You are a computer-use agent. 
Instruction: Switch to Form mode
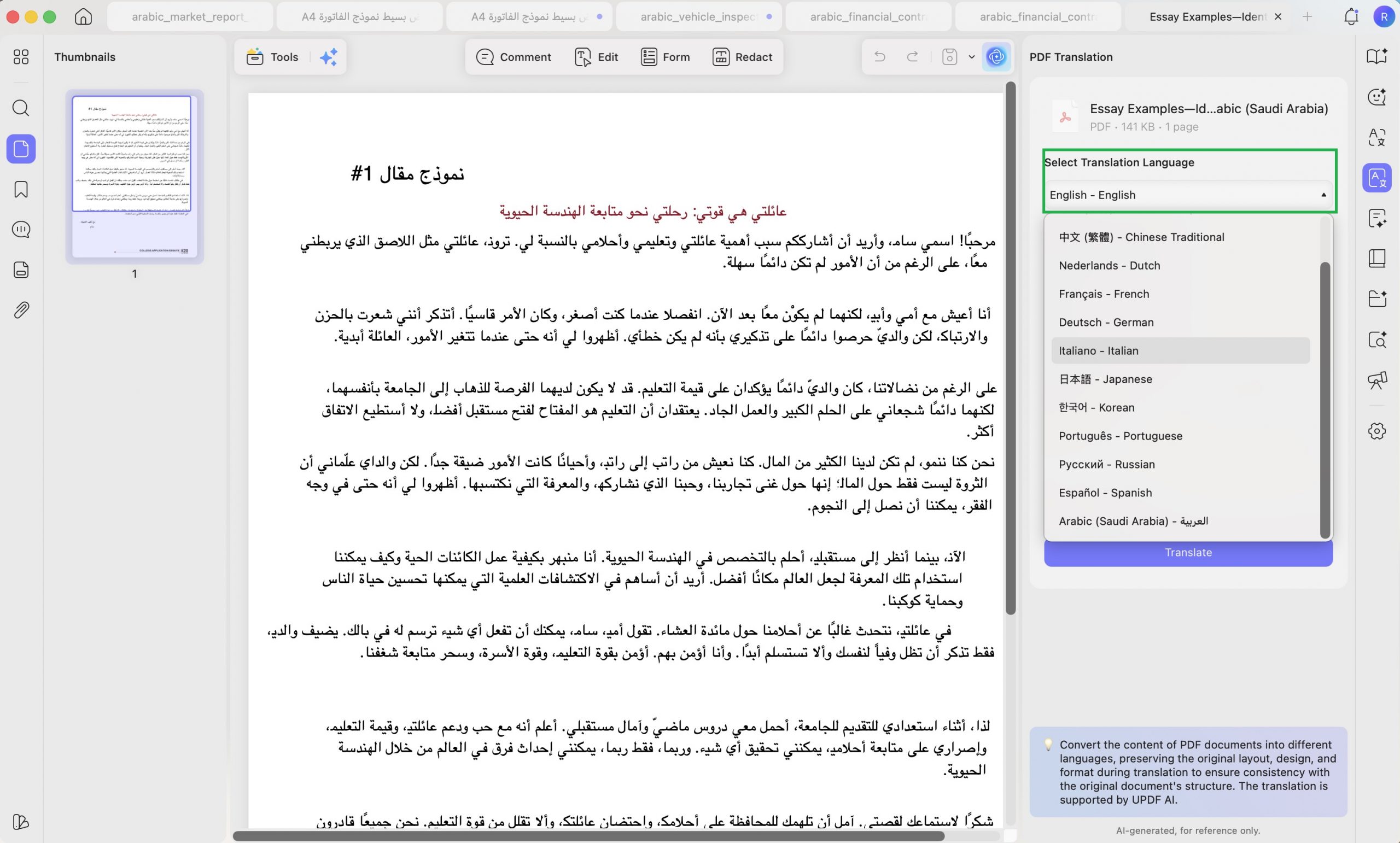click(666, 57)
